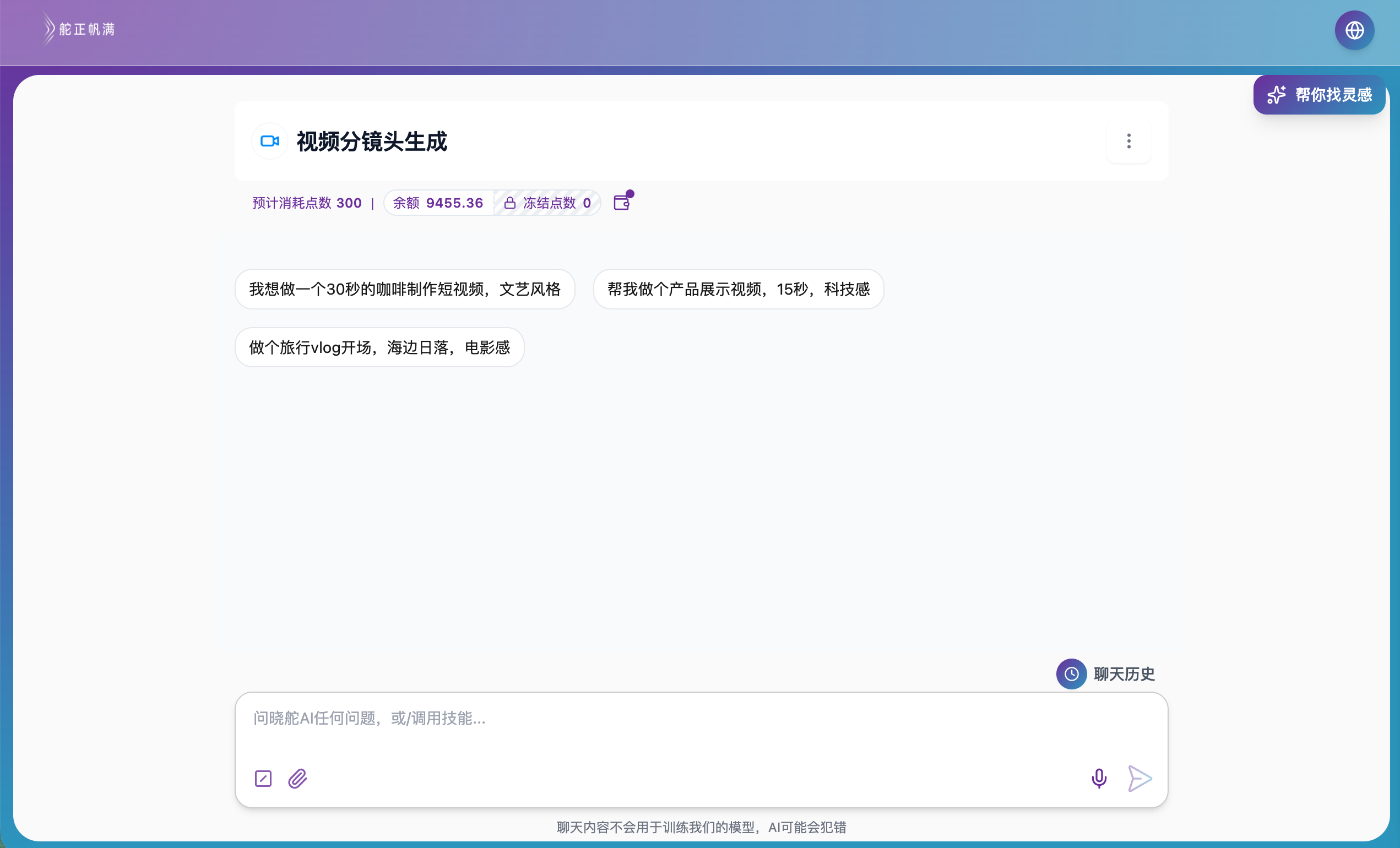Open 聊天历史 chat history

(1106, 674)
